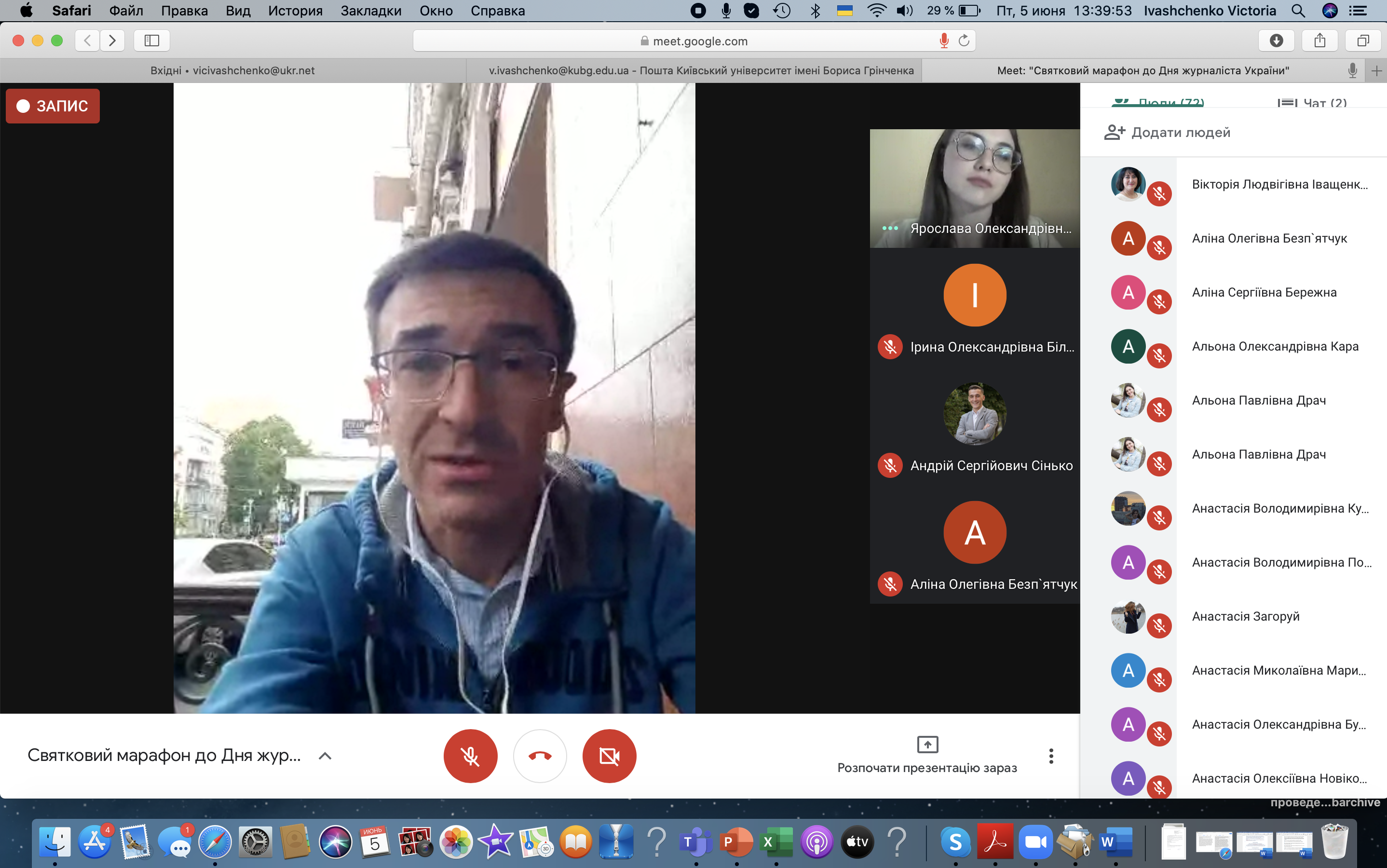Reload the page with refresh icon

pos(964,41)
